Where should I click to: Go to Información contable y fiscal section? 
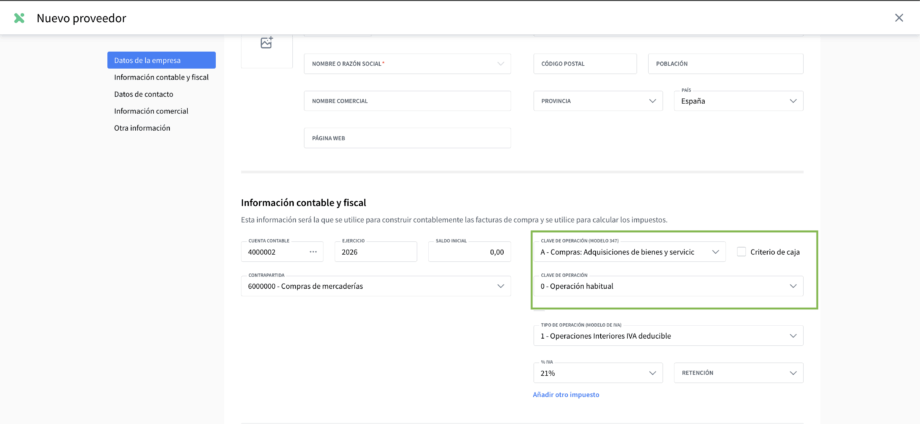[161, 77]
